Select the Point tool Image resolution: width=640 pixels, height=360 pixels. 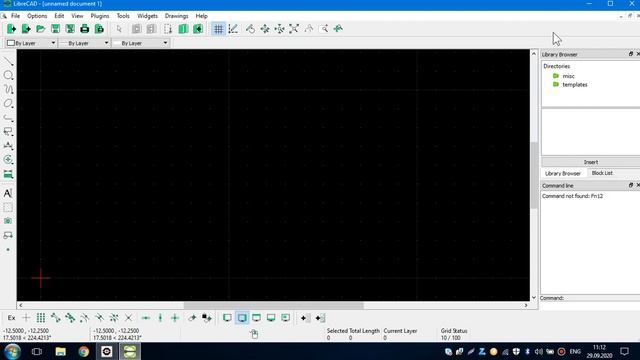pos(8,250)
